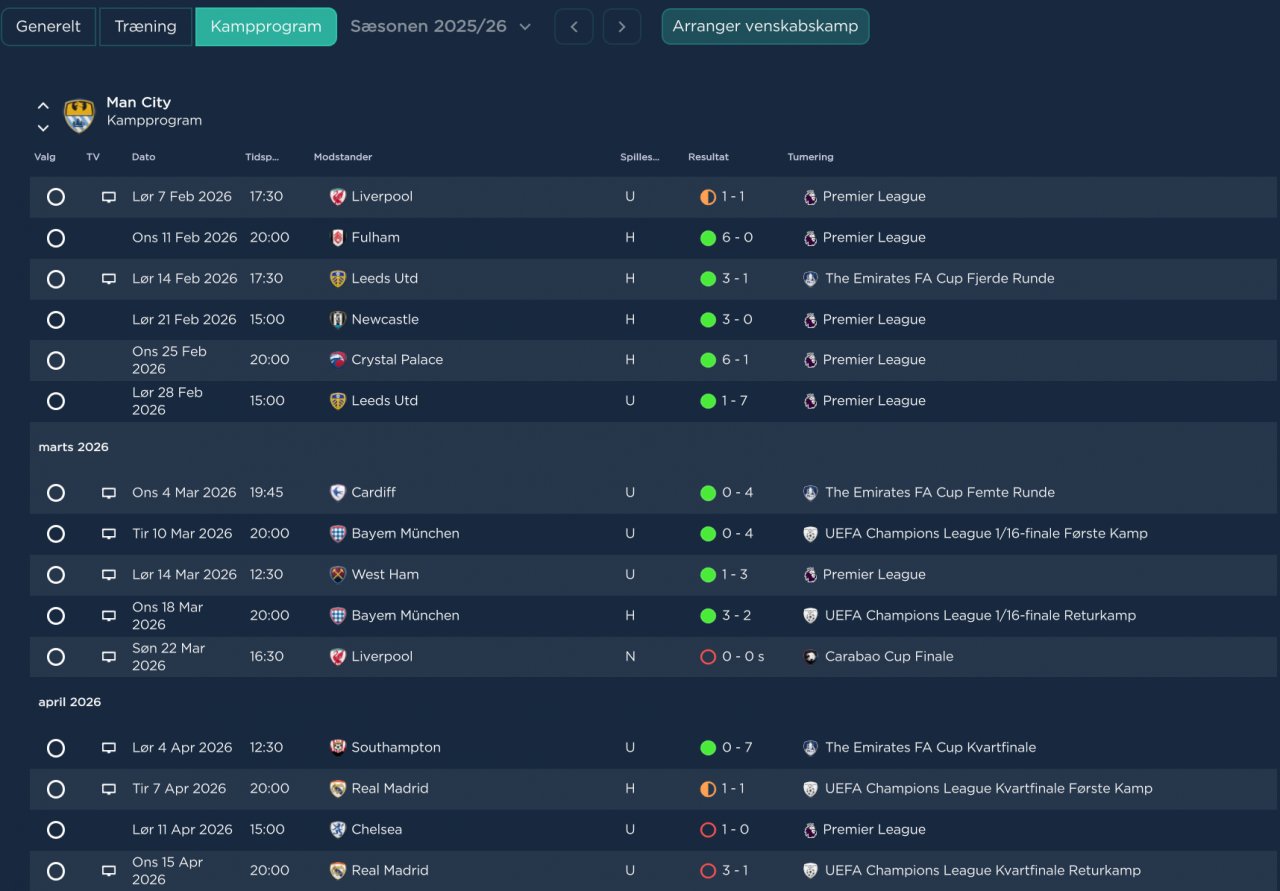Switch to the Træning tab
This screenshot has width=1280, height=891.
[145, 27]
